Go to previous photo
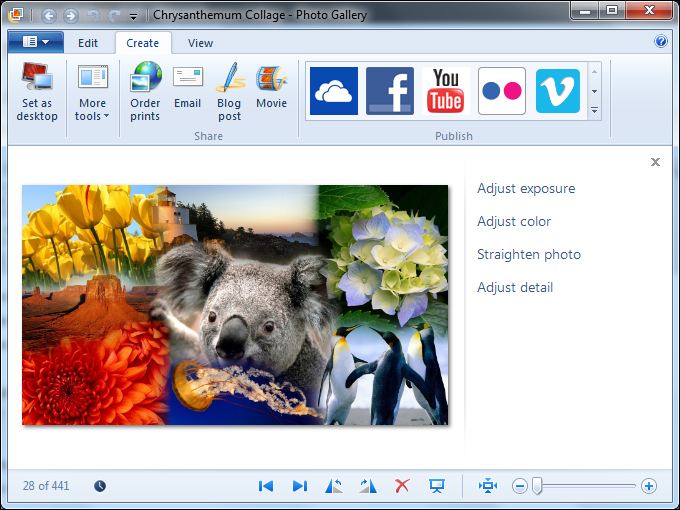This screenshot has width=680, height=510. (x=266, y=486)
